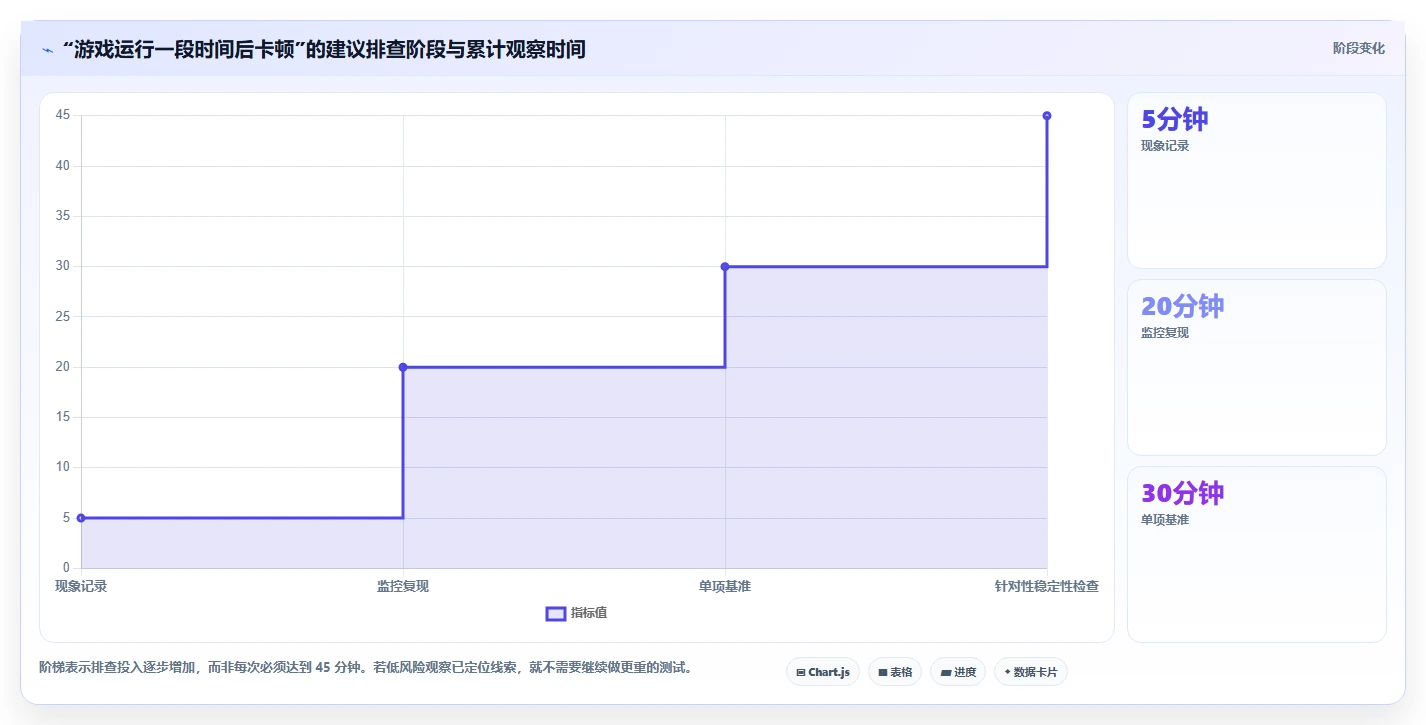Viewport: 1426px width, 725px height.
Task: Click the icon in the Chart.js chip
Action: click(801, 673)
